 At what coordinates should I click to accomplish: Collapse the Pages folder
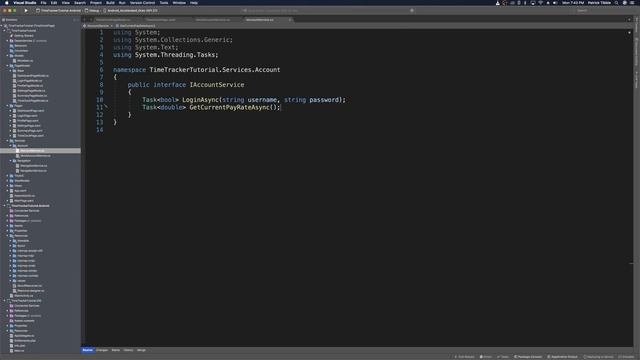[7, 106]
